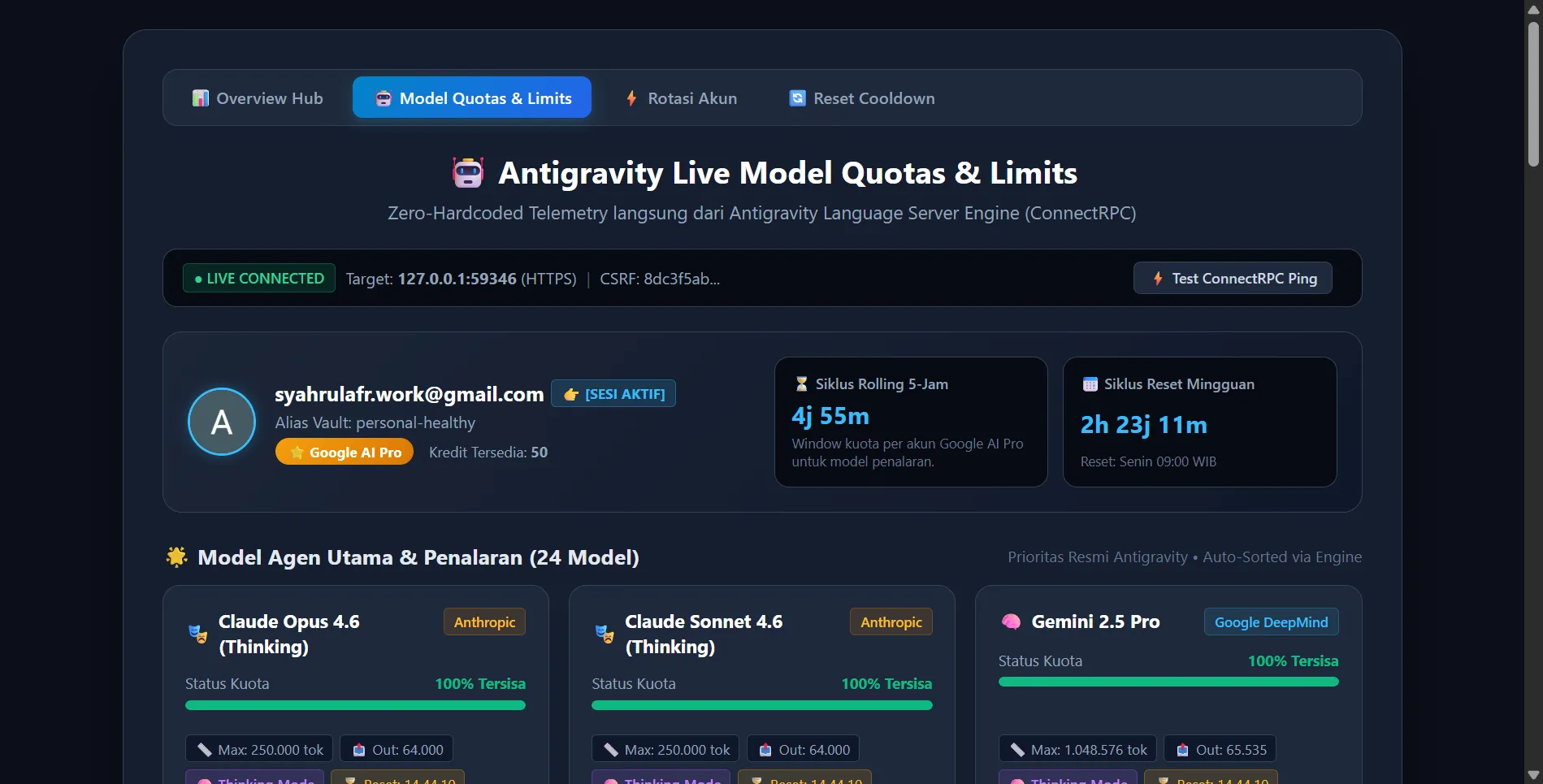Click the hourglass icon in Siklus Rolling 5-Jam

pyautogui.click(x=801, y=384)
